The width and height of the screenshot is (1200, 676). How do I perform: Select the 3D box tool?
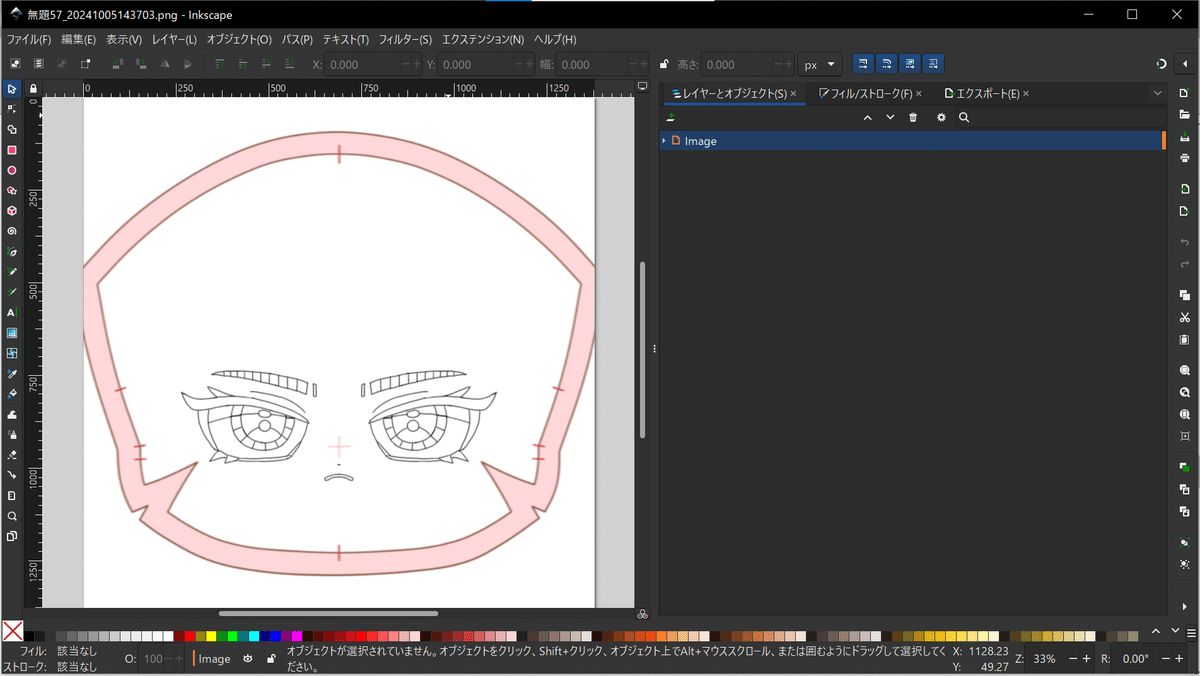coord(12,211)
